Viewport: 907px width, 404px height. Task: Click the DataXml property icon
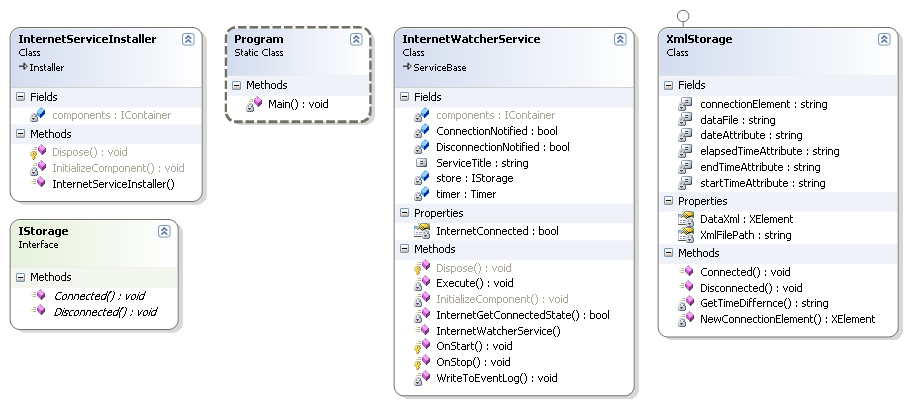686,218
